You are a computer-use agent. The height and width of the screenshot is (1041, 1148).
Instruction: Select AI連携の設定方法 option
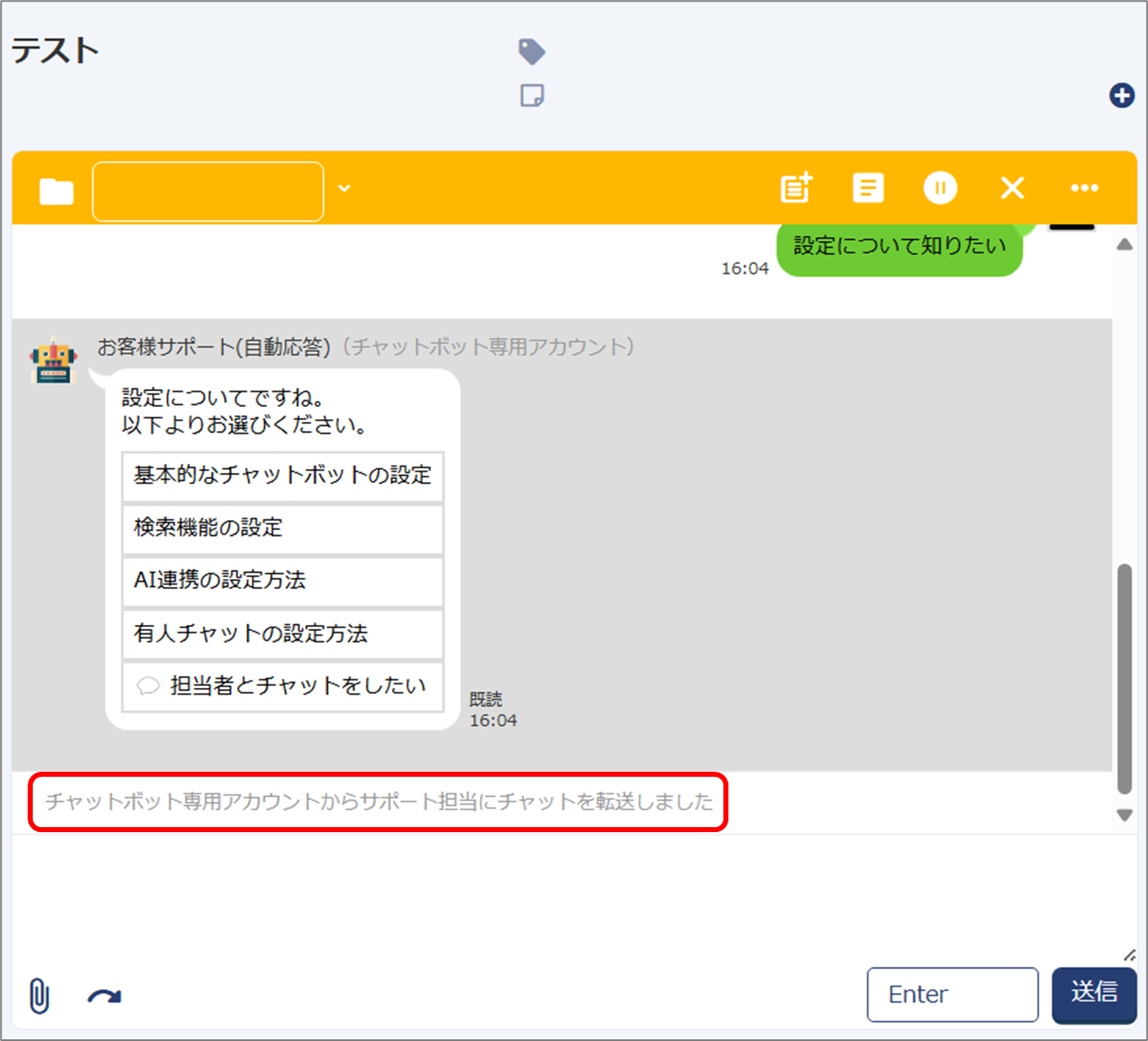pyautogui.click(x=283, y=581)
